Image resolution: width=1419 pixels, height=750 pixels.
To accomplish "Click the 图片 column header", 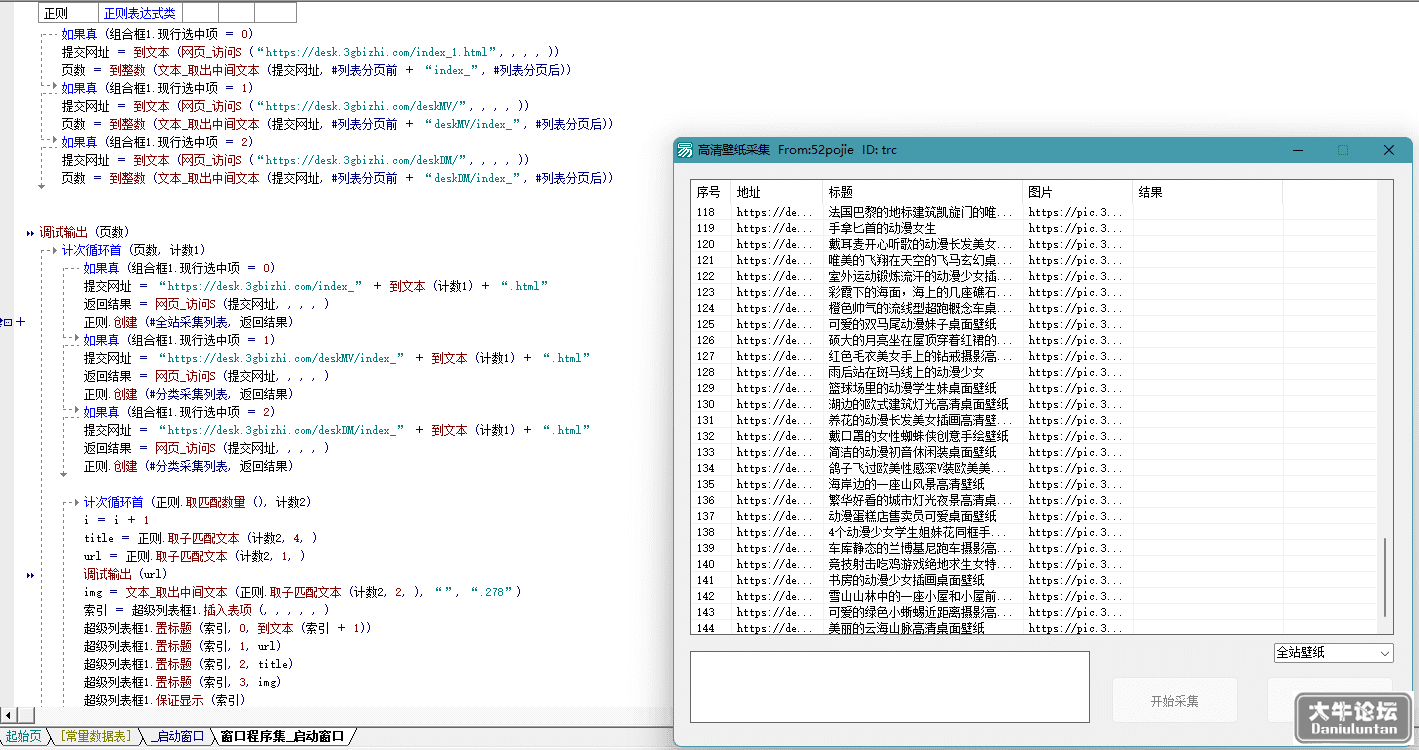I will 1077,192.
